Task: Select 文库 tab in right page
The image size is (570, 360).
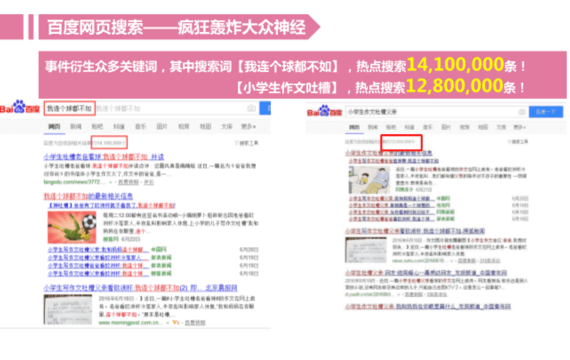Action: click(501, 127)
